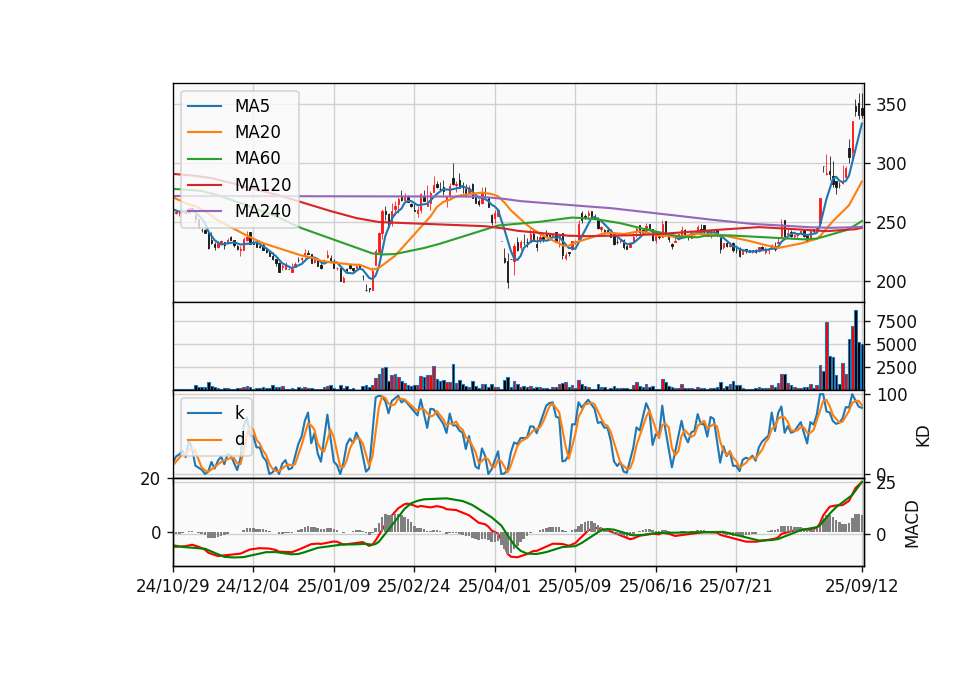960x690 pixels.
Task: Click the 24/10/29 date label
Action: (173, 586)
